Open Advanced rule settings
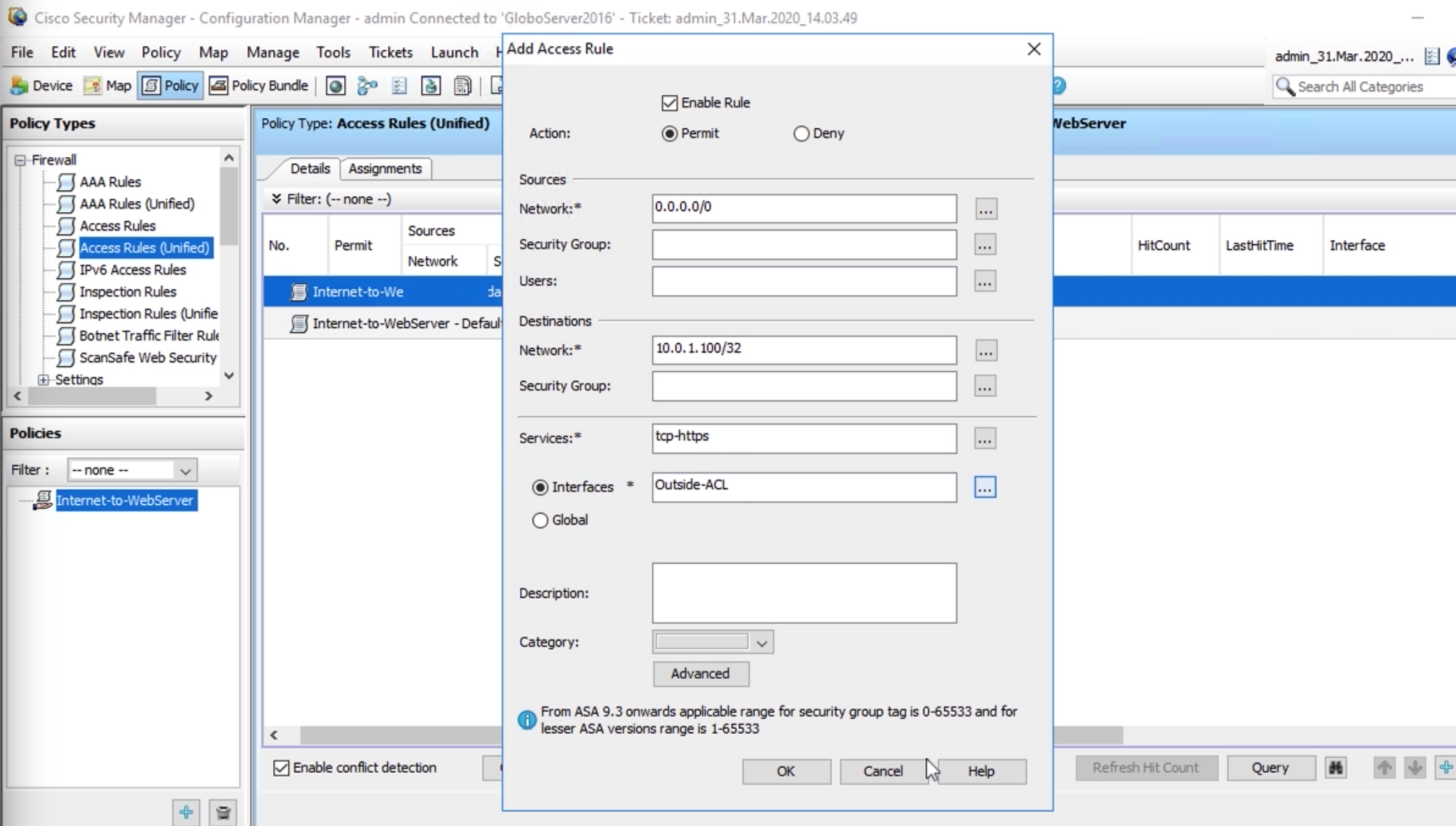This screenshot has width=1456, height=826. coord(701,674)
